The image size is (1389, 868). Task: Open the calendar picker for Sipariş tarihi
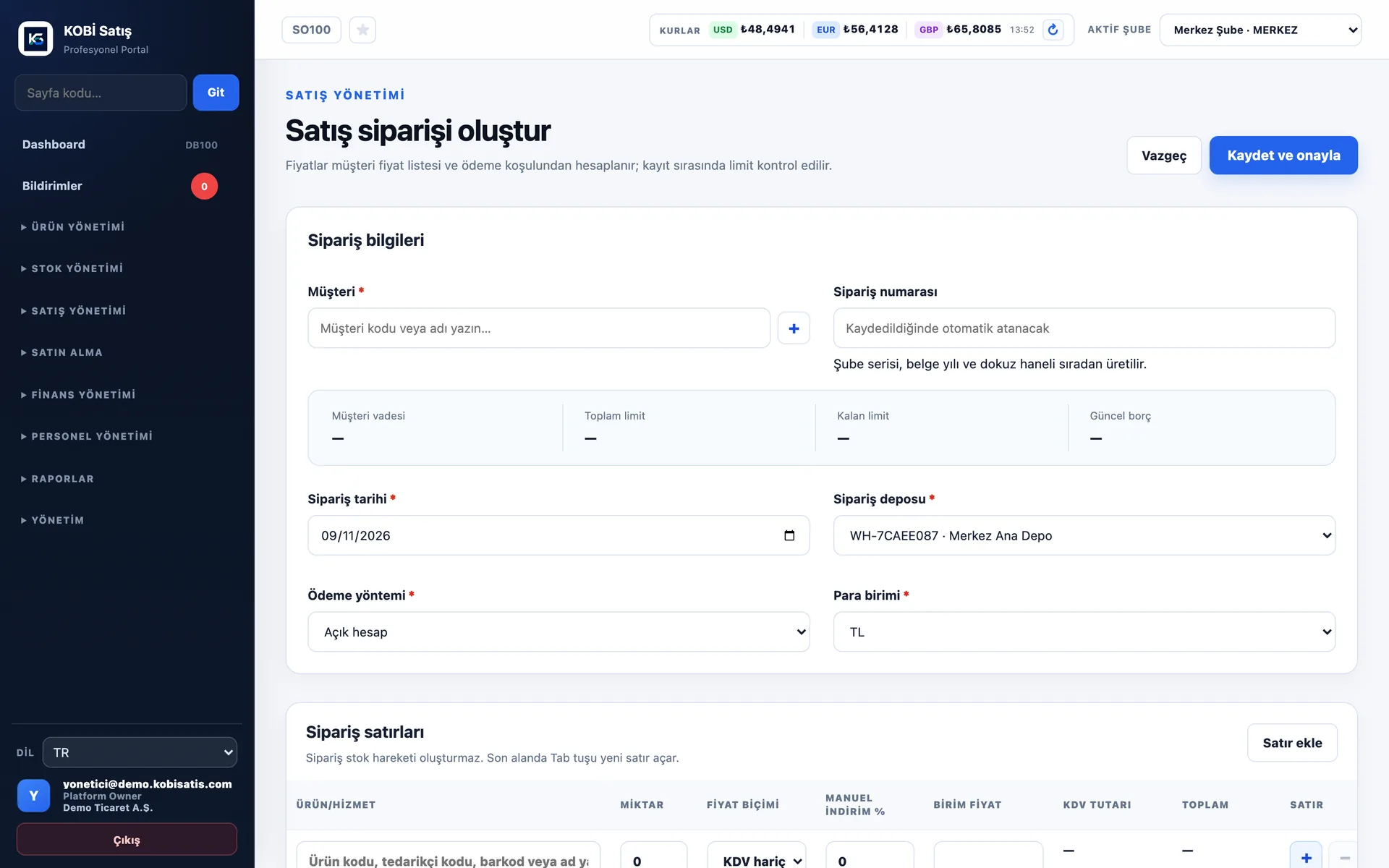tap(789, 535)
